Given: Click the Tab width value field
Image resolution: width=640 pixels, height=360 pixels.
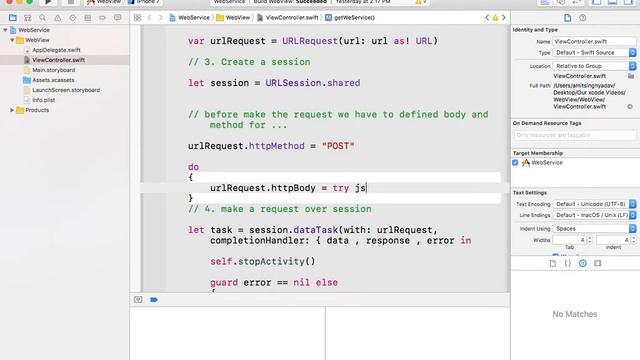Looking at the screenshot, I should 570,240.
